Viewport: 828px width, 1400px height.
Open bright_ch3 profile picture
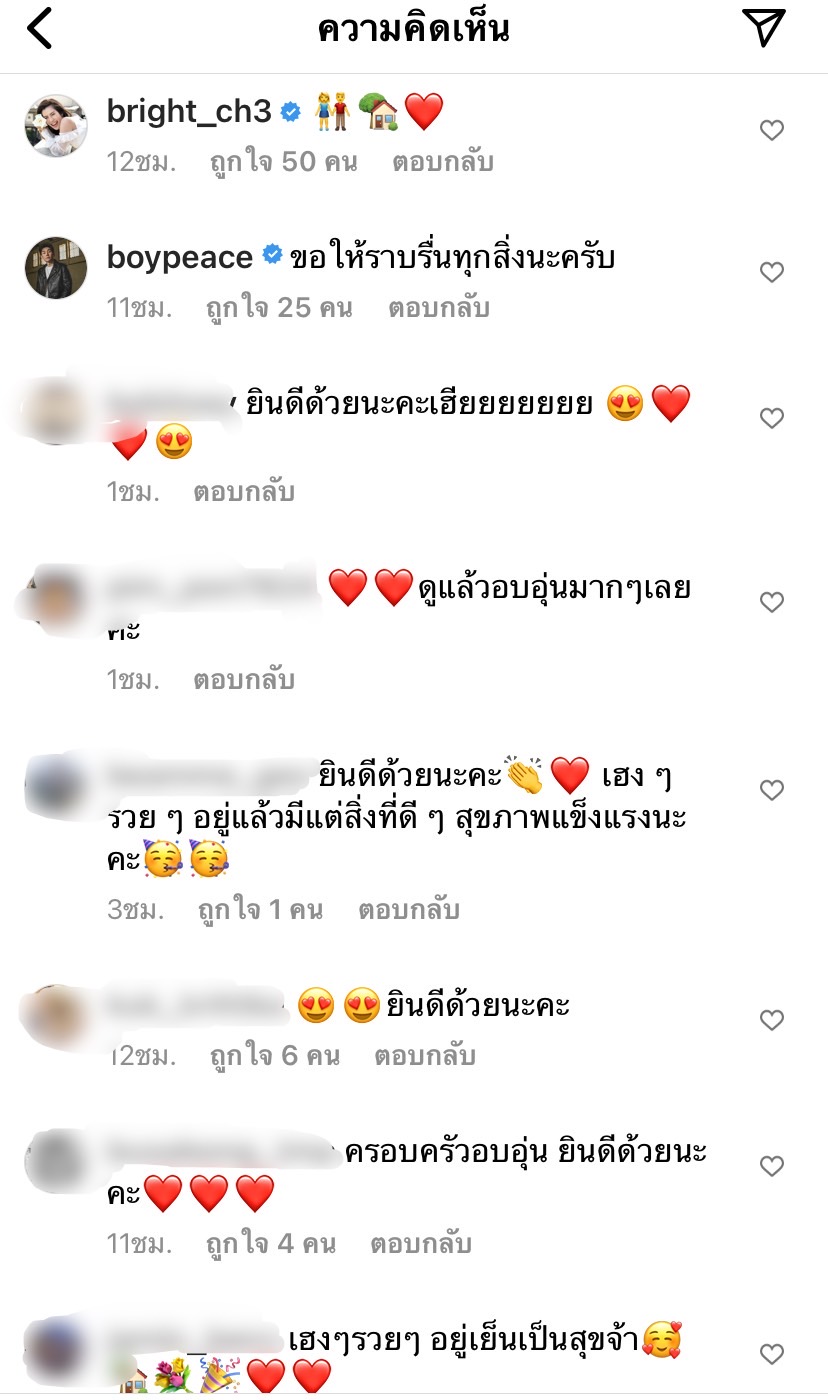55,126
